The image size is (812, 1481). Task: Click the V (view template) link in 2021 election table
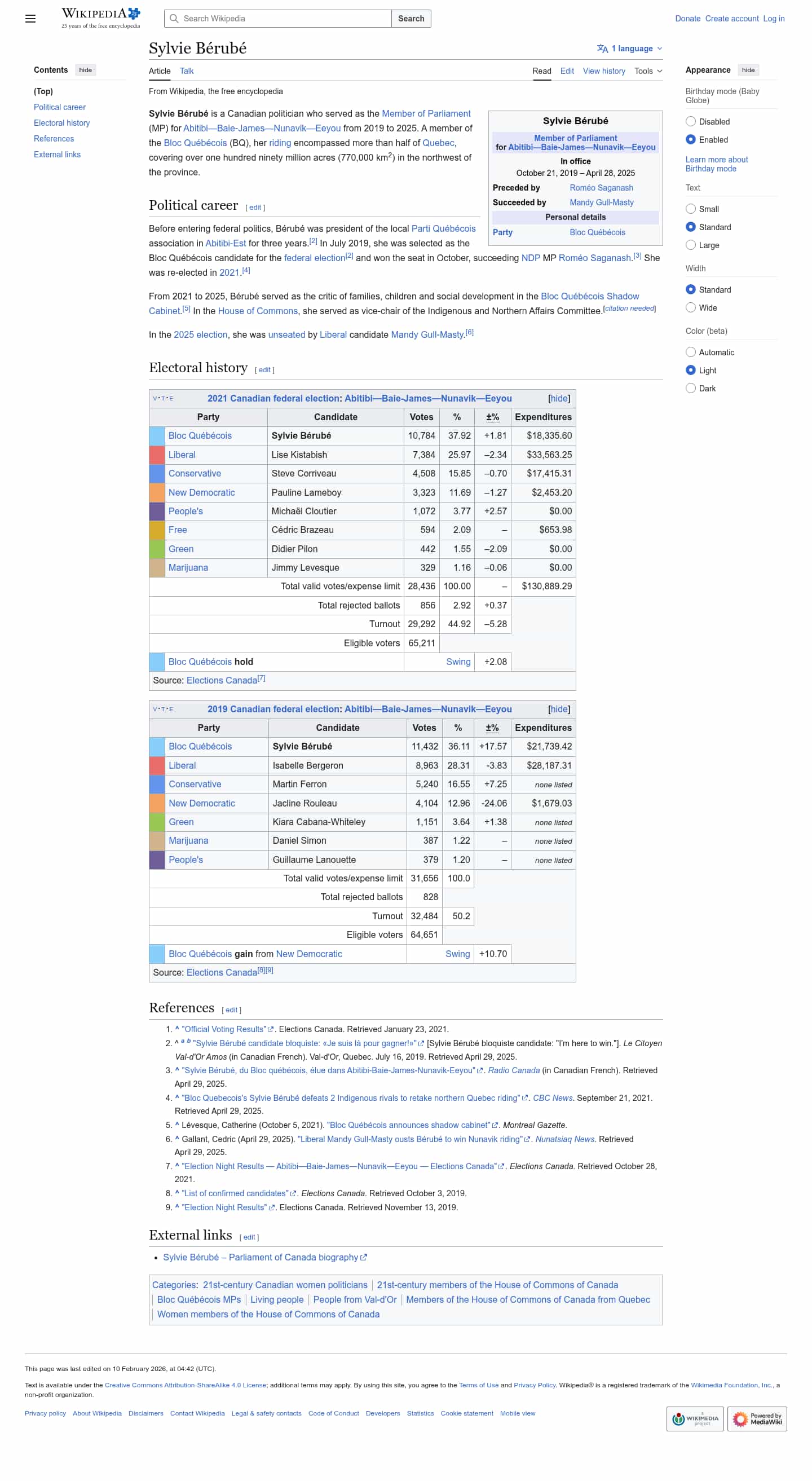tap(155, 398)
